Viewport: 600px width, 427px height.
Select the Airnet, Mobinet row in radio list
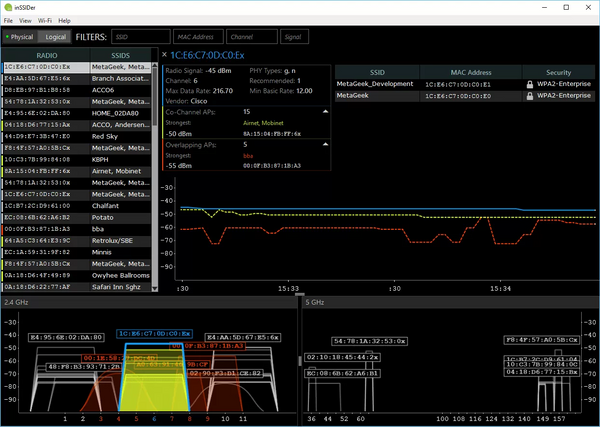coord(77,171)
